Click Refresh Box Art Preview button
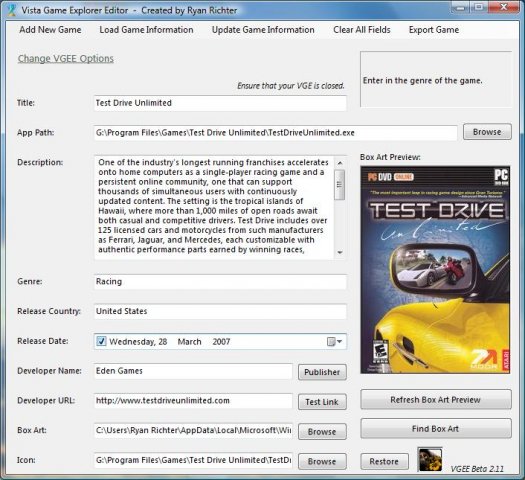This screenshot has width=525, height=480. (x=436, y=400)
